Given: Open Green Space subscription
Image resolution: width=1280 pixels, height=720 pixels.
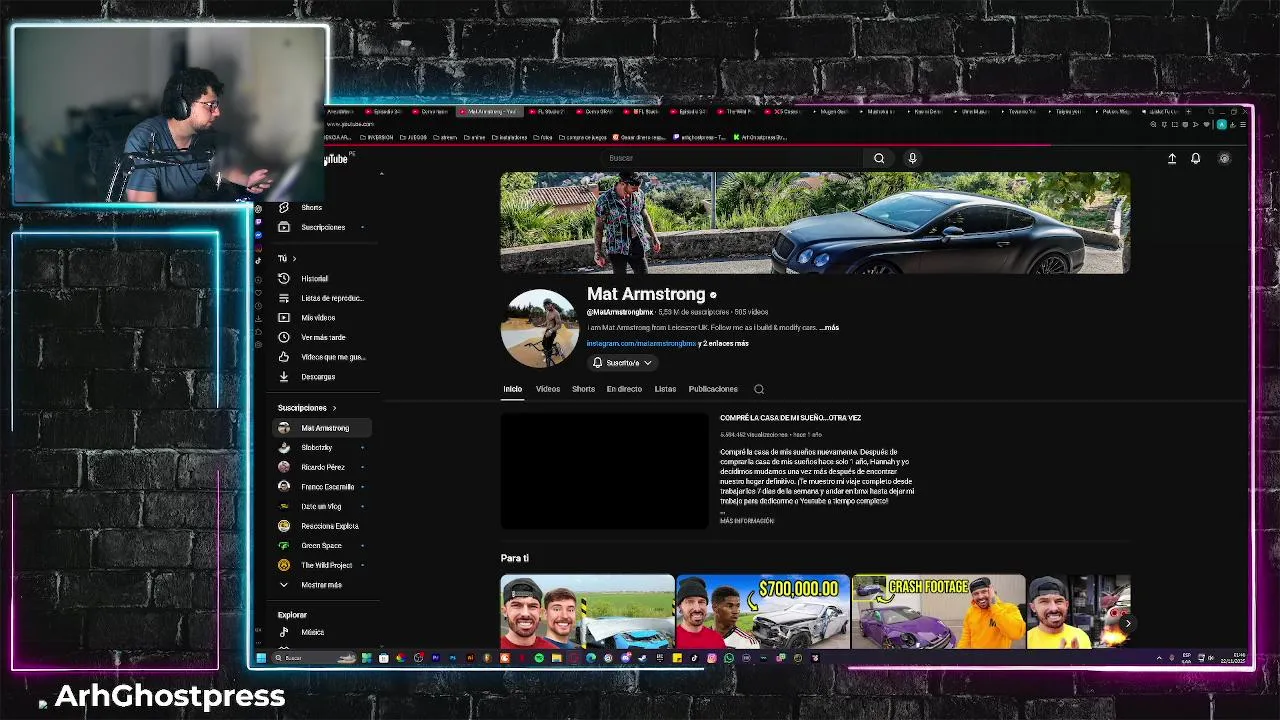Looking at the screenshot, I should [322, 545].
